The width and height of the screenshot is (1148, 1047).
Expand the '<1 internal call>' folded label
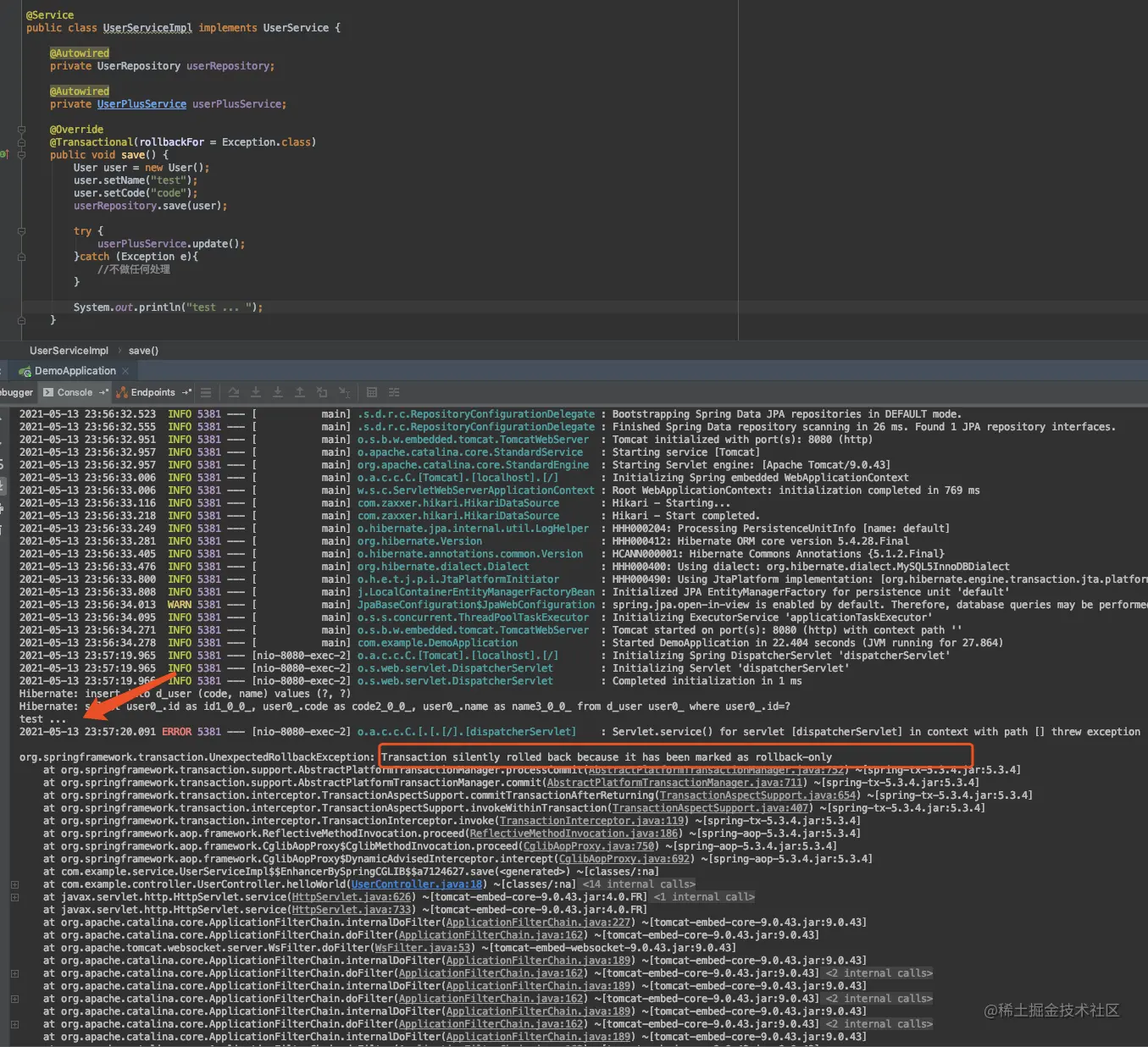(x=704, y=897)
